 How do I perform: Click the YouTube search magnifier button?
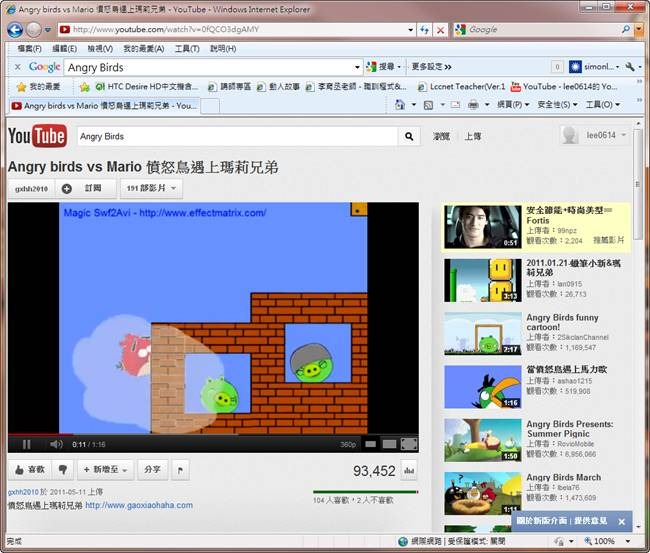coord(409,136)
